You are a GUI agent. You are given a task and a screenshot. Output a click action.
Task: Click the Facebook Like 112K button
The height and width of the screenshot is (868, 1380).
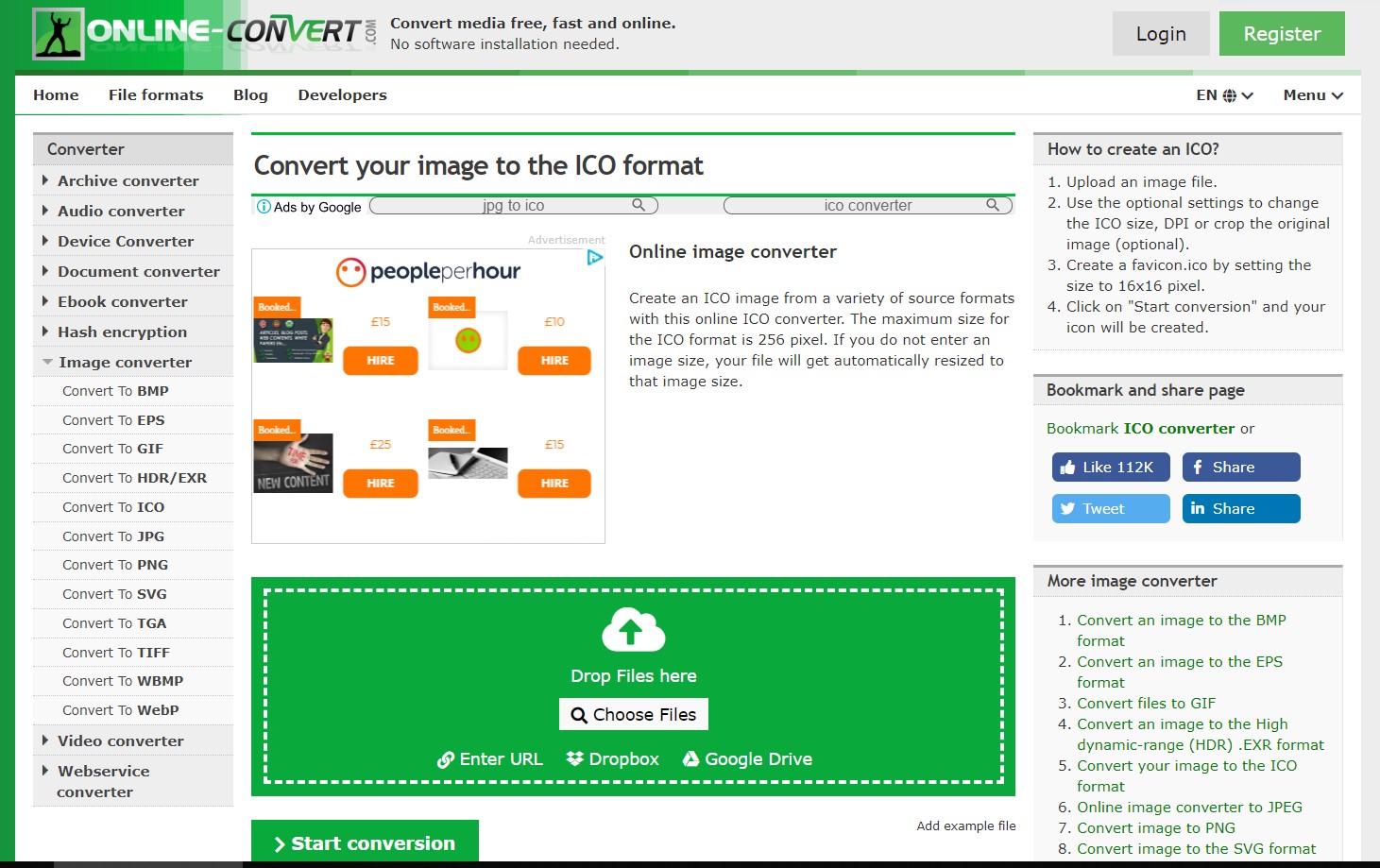[1111, 468]
